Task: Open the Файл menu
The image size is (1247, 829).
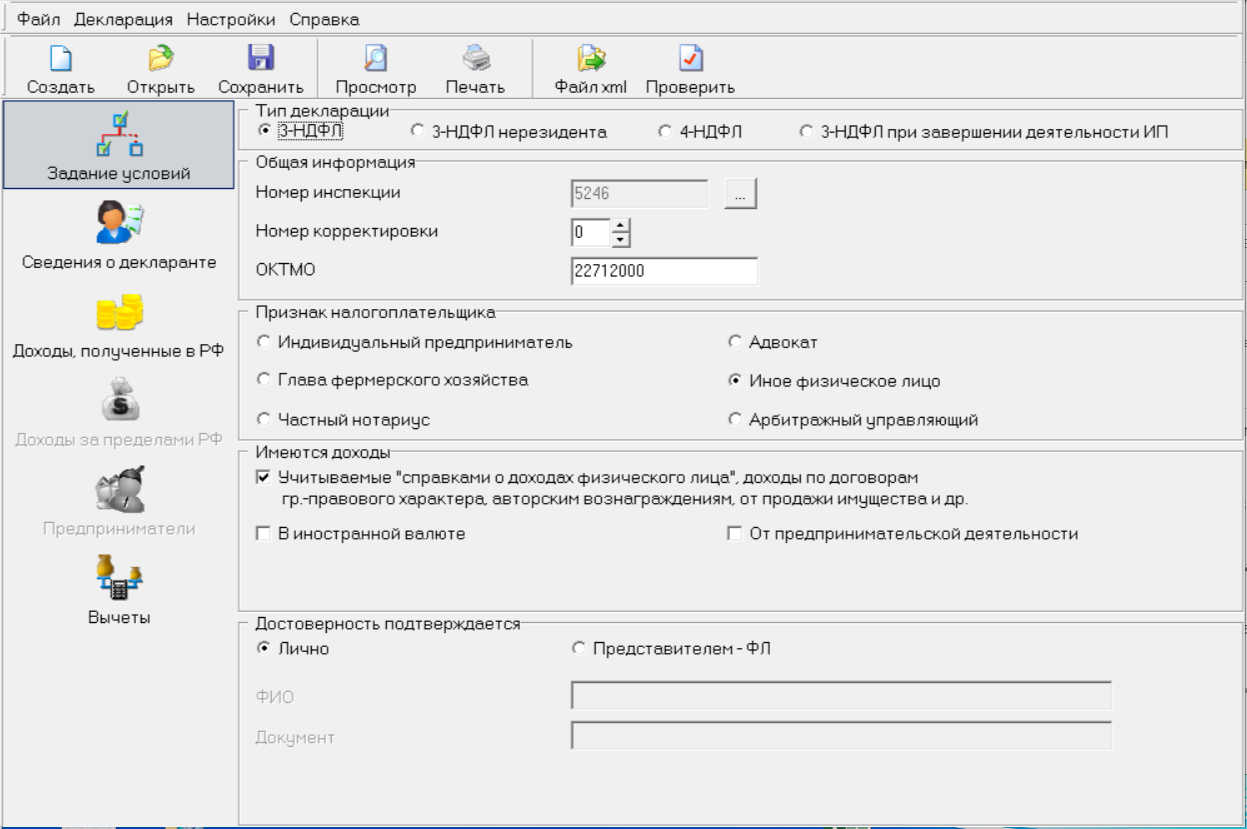Action: 38,19
